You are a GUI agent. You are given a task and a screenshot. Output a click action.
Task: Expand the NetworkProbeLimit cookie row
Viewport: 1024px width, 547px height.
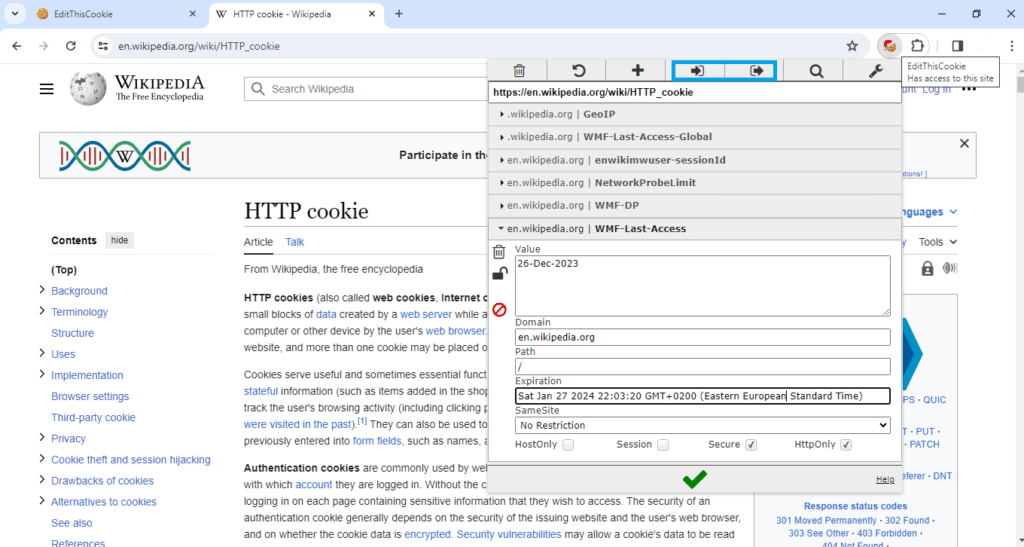(x=695, y=183)
